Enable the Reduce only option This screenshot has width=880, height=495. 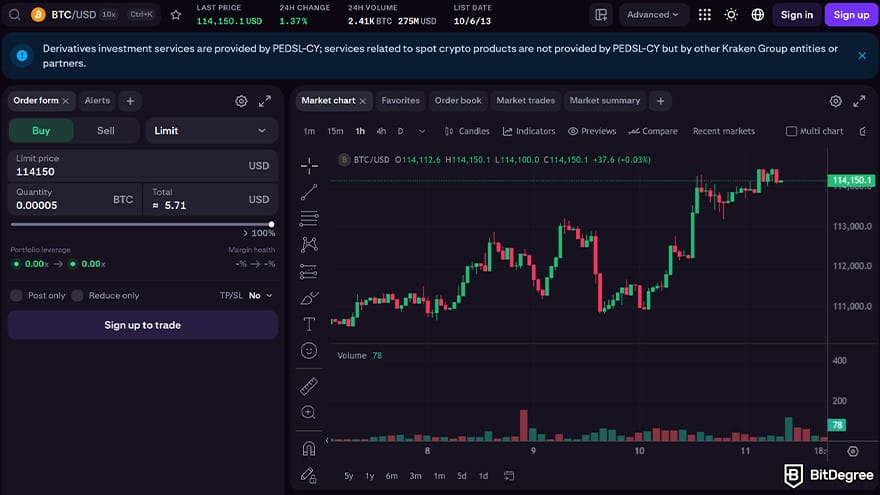(77, 296)
